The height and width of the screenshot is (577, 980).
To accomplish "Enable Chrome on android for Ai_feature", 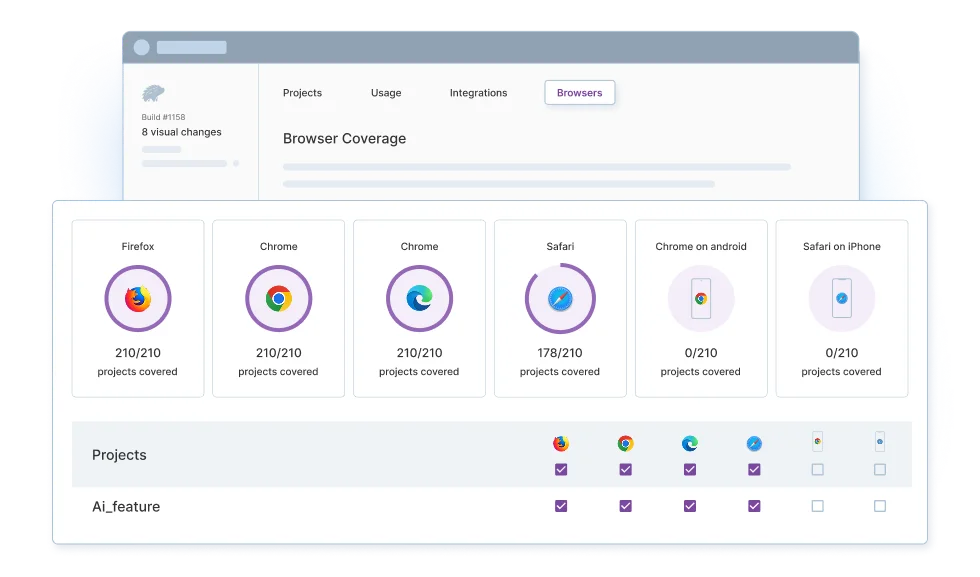I will [817, 506].
